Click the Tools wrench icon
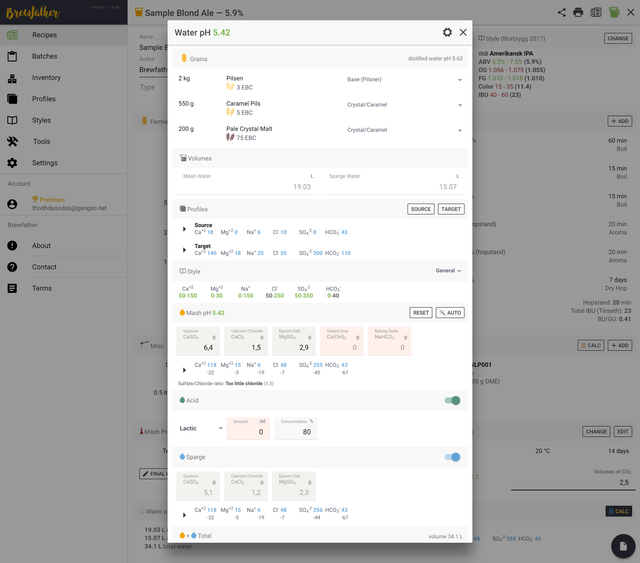Viewport: 640px width, 563px height. tap(12, 141)
